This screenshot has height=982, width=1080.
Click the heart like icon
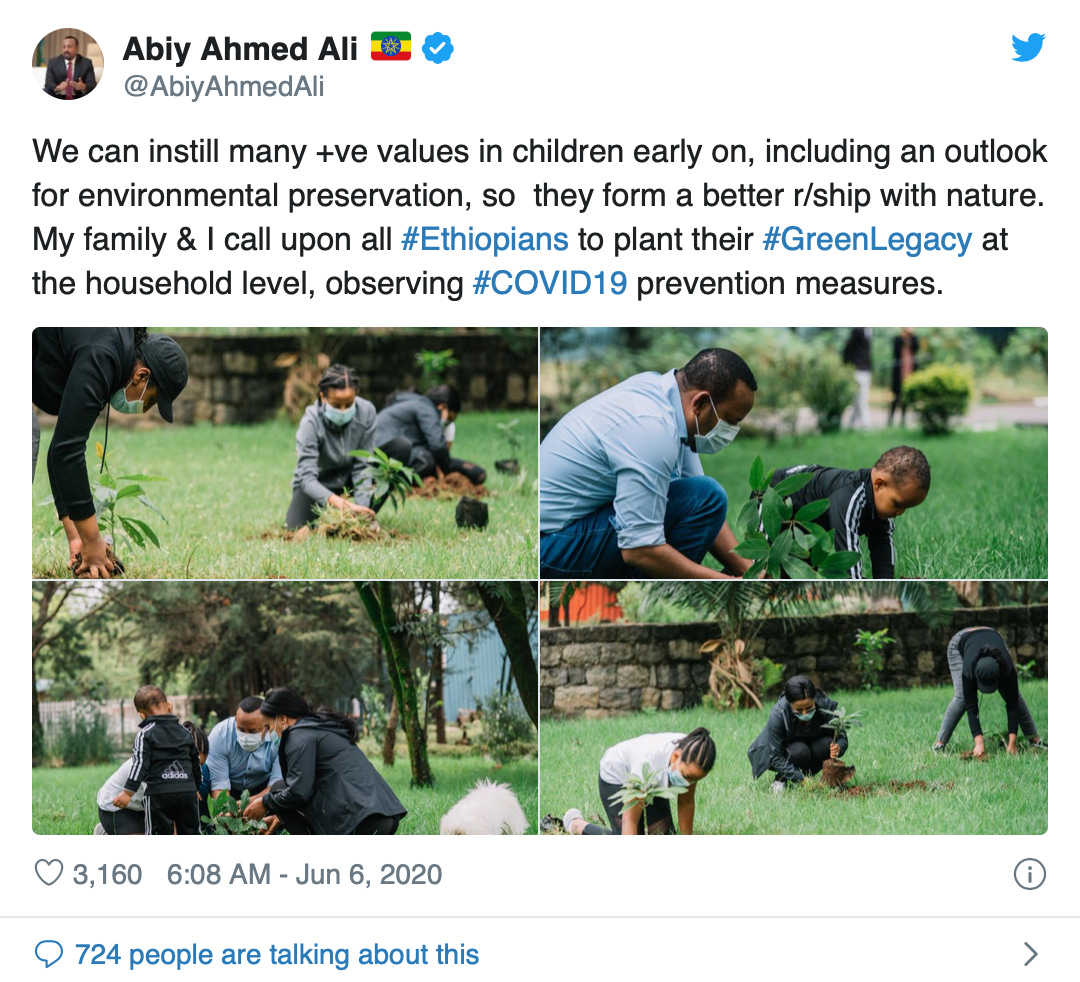pyautogui.click(x=48, y=874)
